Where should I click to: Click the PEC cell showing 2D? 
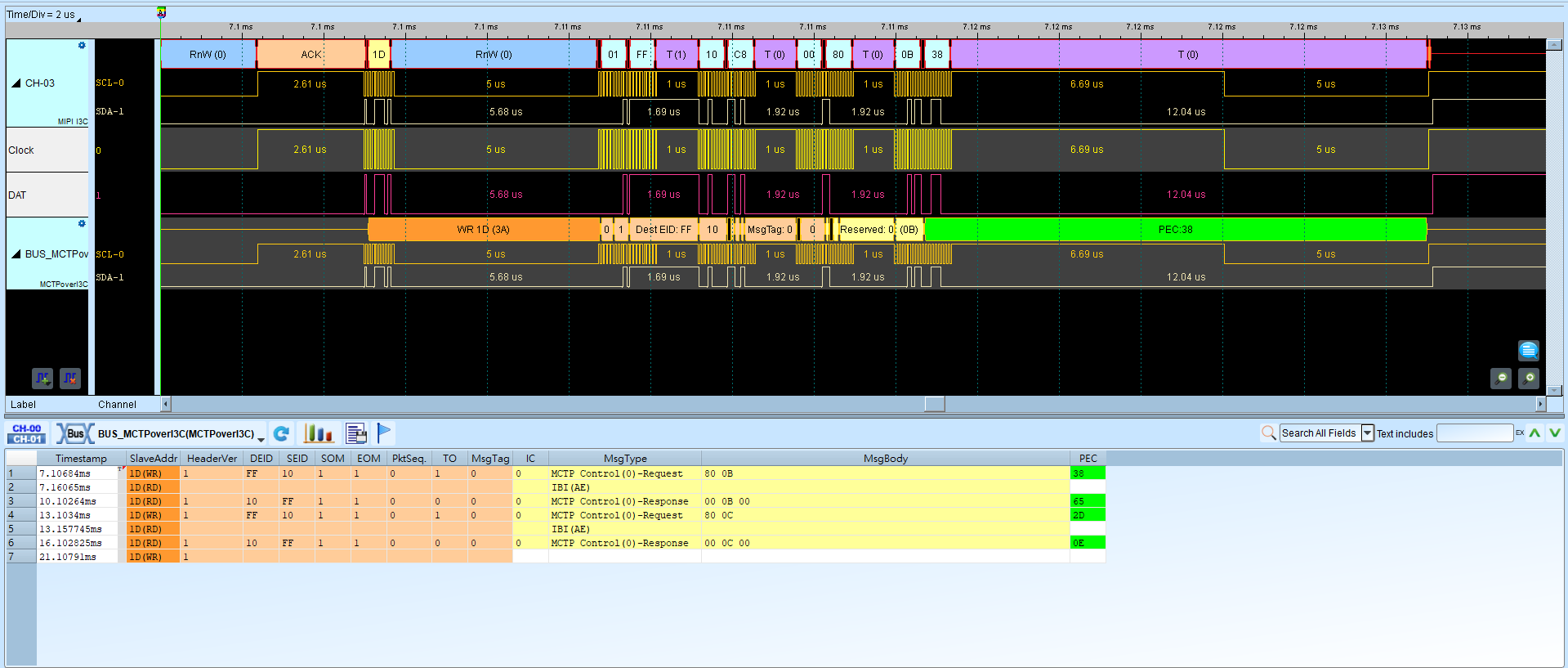[1088, 515]
